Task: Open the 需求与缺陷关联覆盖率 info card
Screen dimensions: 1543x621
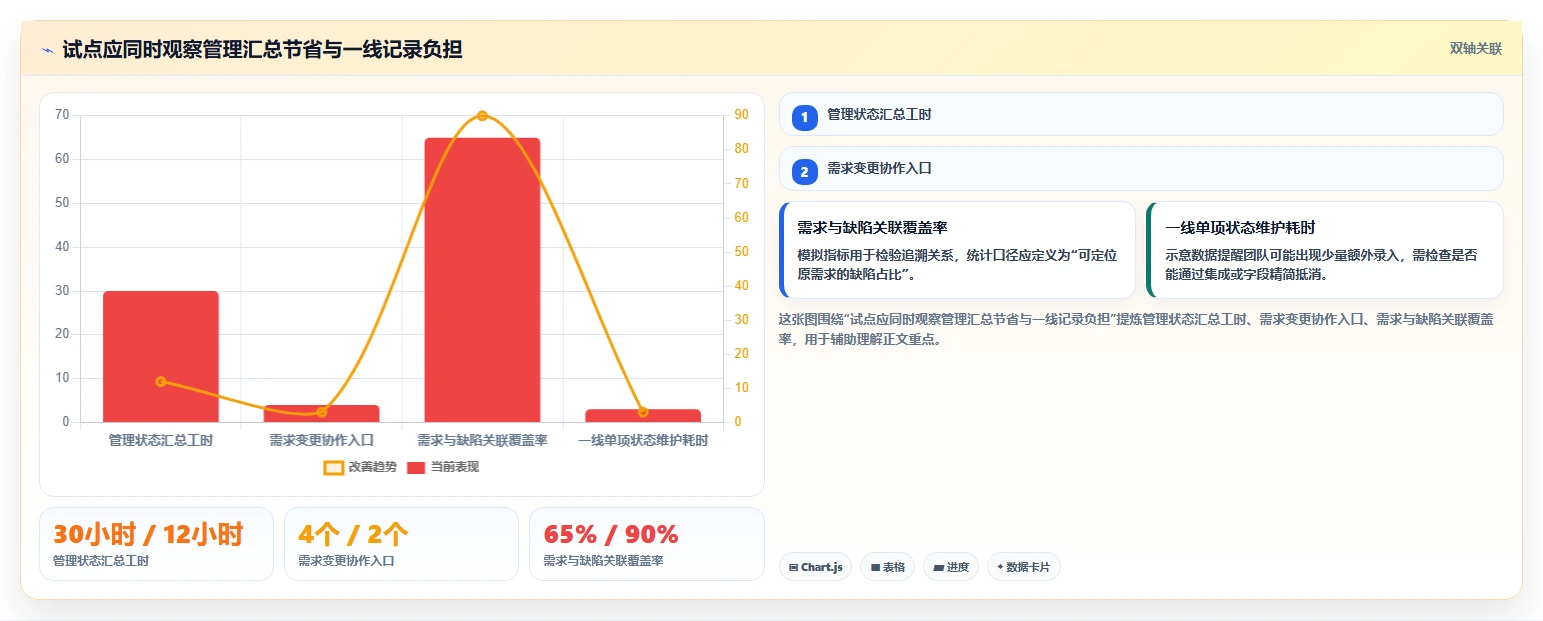Action: tap(957, 250)
